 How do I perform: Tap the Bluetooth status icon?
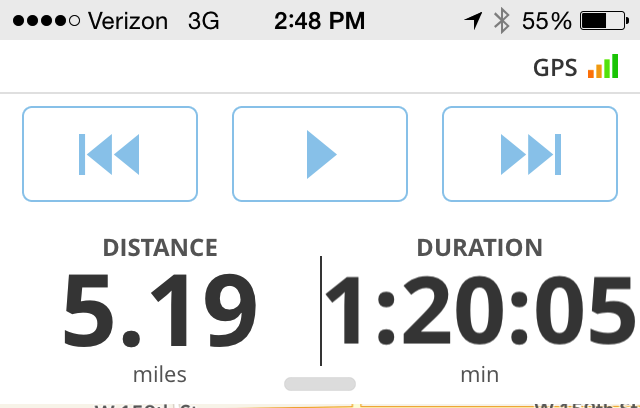502,21
